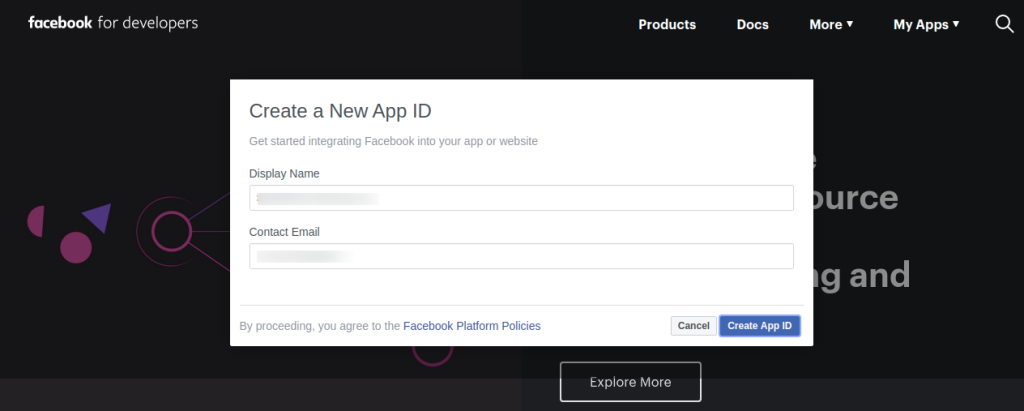Viewport: 1024px width, 411px height.
Task: Cancel the new App ID dialog
Action: click(x=694, y=325)
